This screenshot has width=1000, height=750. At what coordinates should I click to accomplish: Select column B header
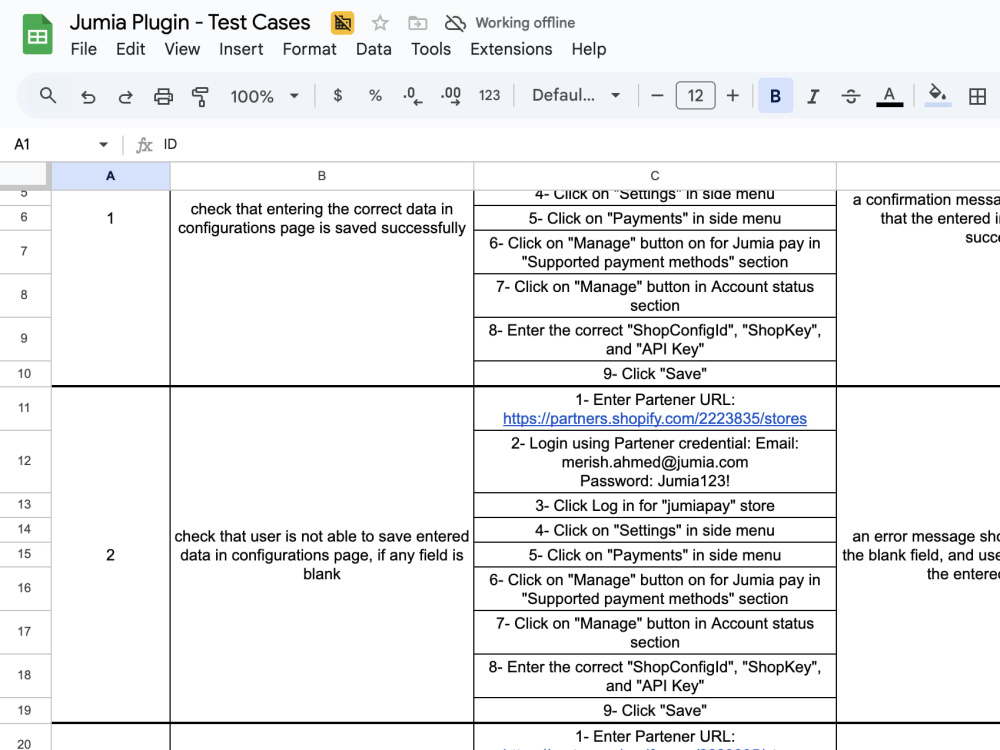pos(321,176)
